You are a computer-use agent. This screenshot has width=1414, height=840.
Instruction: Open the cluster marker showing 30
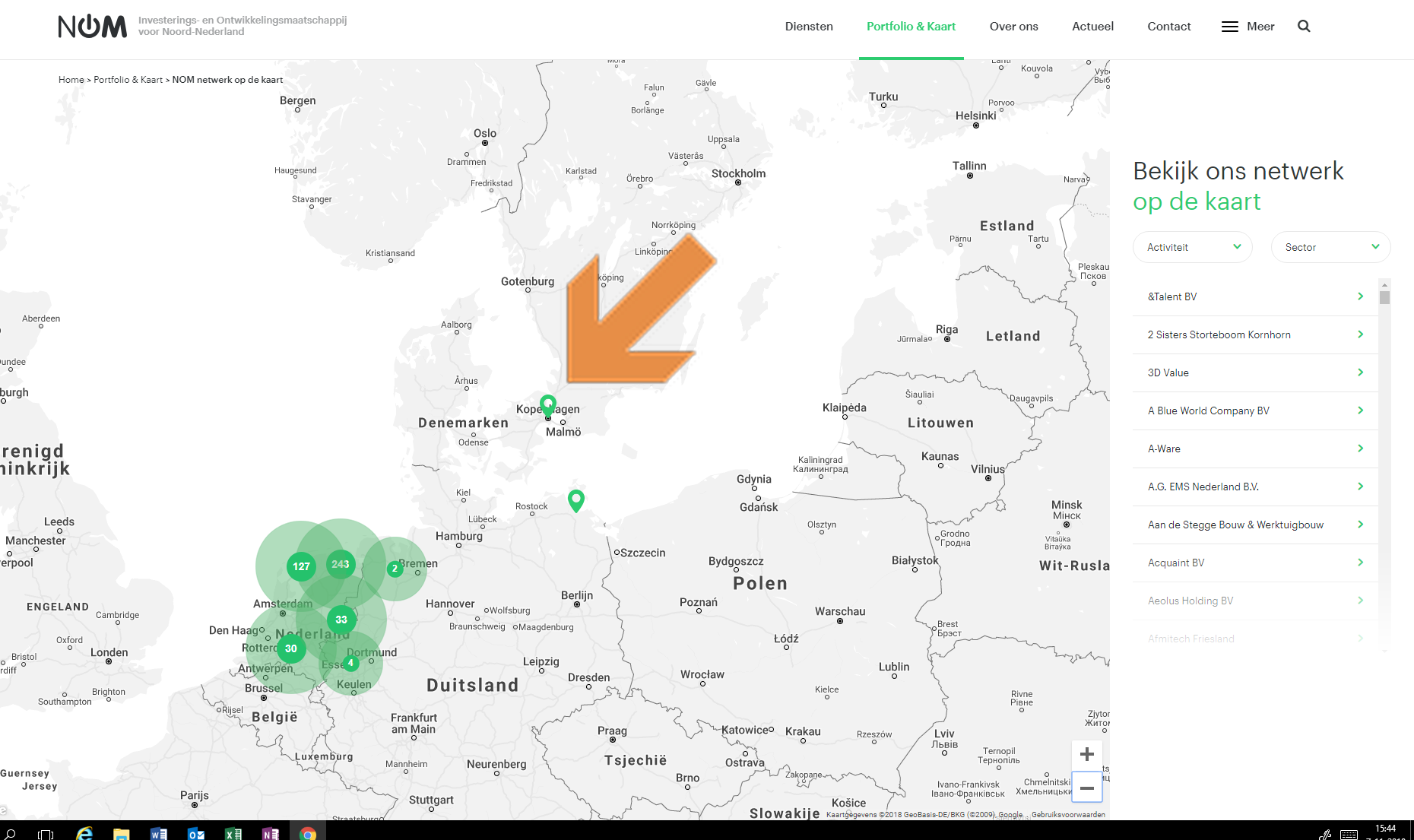291,648
